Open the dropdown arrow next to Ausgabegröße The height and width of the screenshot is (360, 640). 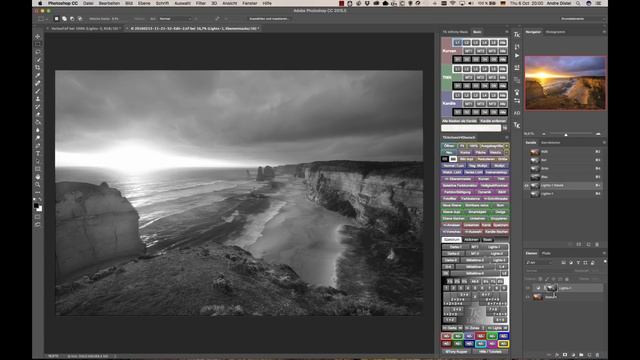pyautogui.click(x=507, y=146)
